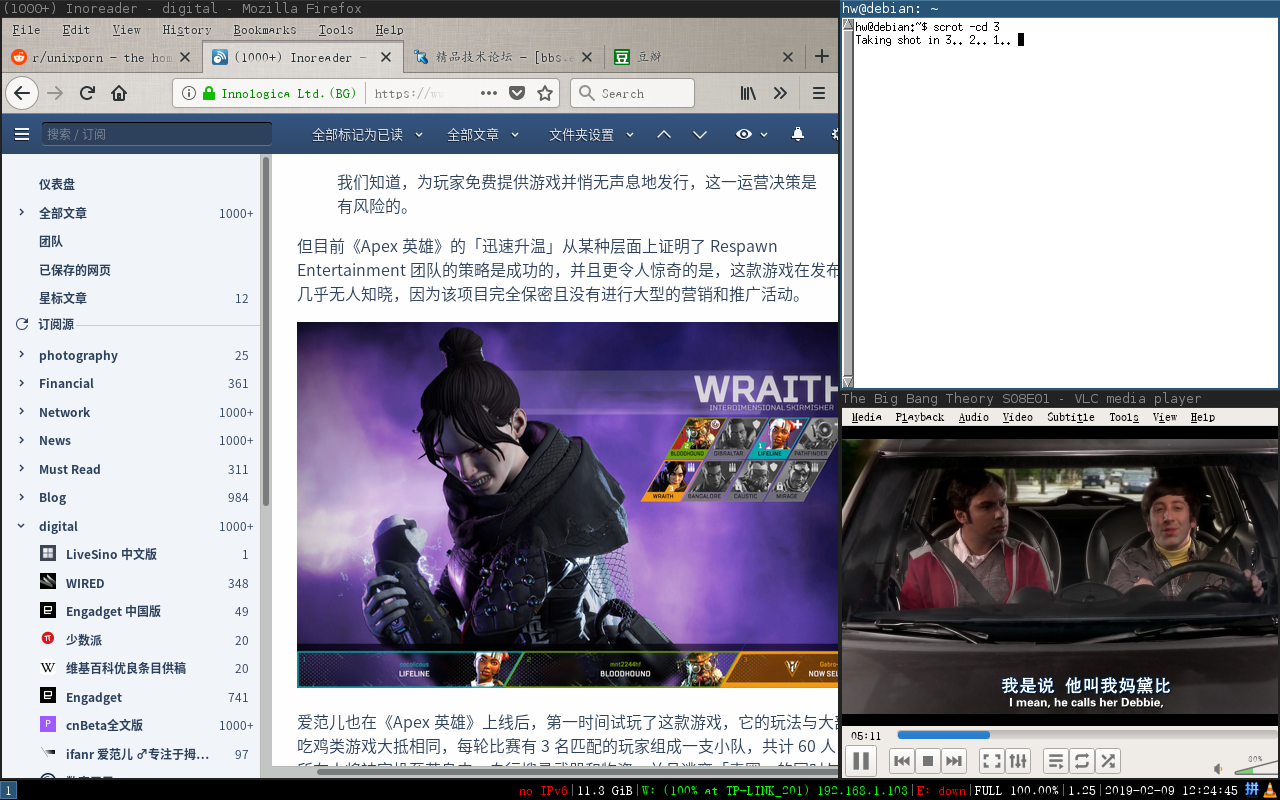Image resolution: width=1280 pixels, height=800 pixels.
Task: Refresh the 订阅源 subscriptions section
Action: point(22,324)
